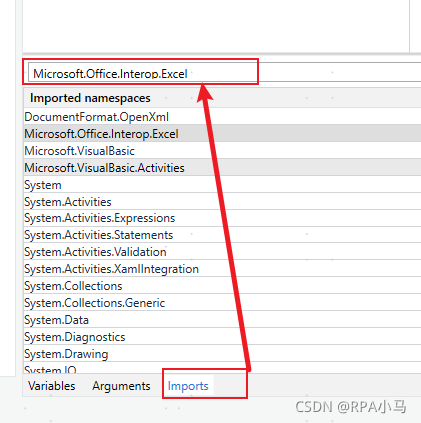Select System.Activities.Validation row
Screen dimensions: 421x423
coord(222,252)
